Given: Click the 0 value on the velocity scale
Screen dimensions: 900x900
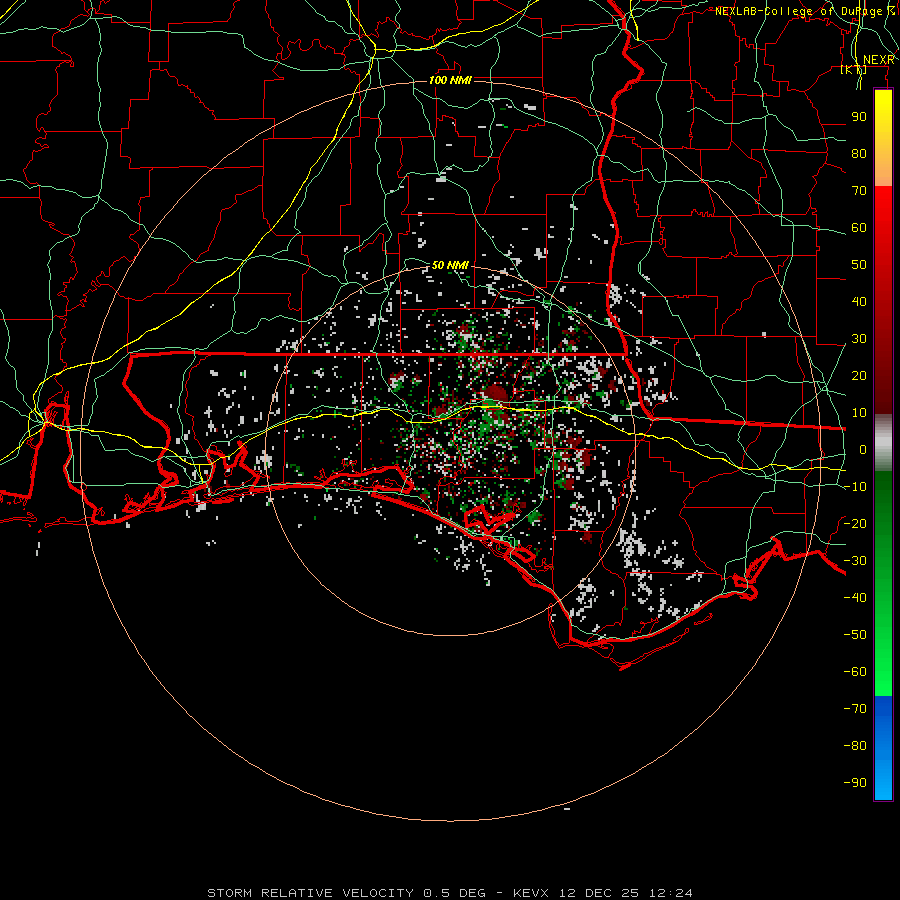Looking at the screenshot, I should [863, 449].
